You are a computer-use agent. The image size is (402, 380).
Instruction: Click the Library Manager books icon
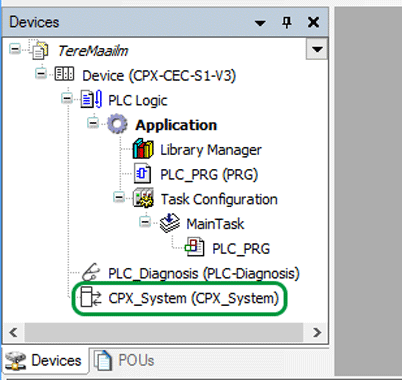coord(143,149)
